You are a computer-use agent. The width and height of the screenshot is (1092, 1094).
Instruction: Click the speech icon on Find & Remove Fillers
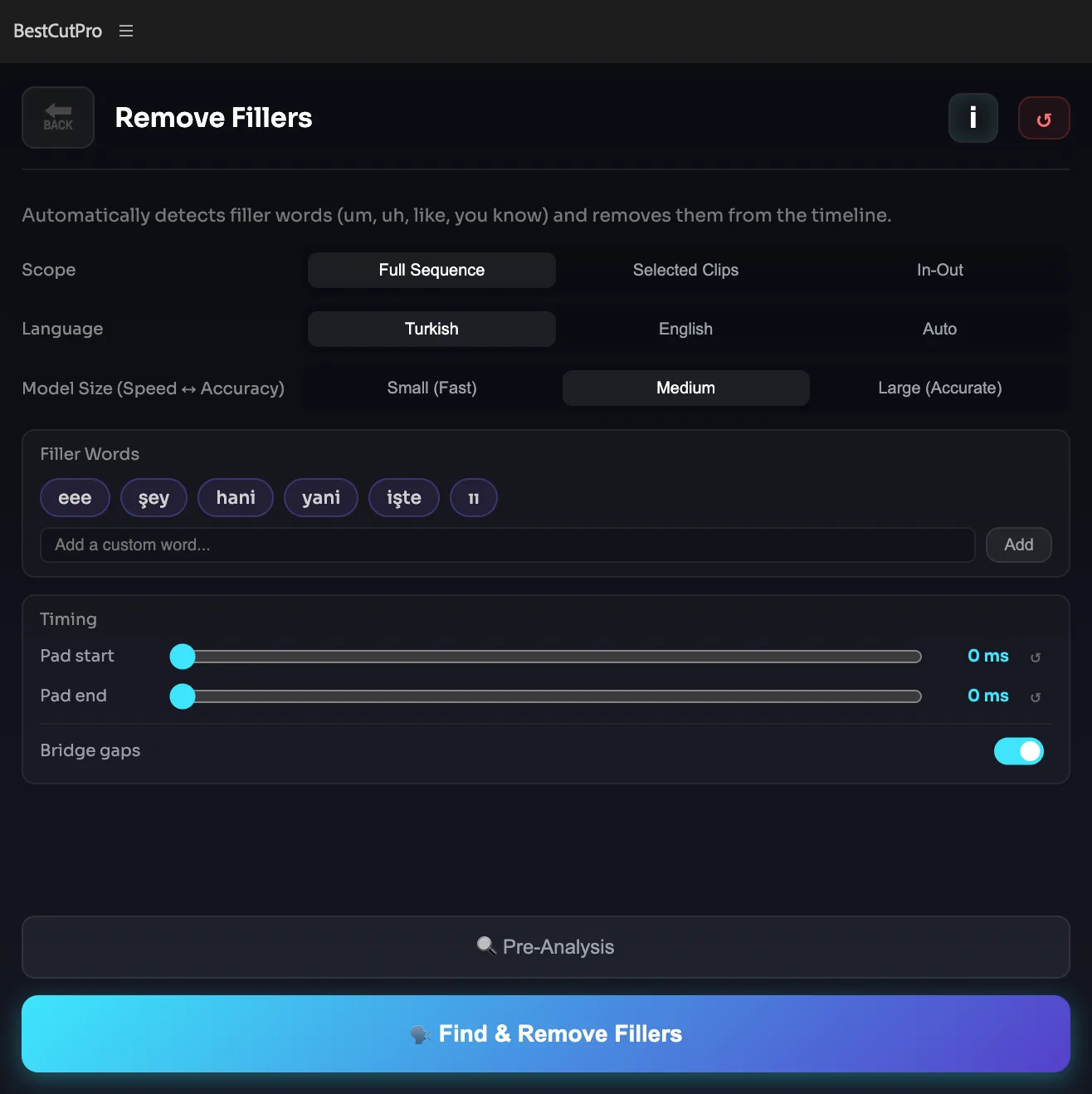419,1034
